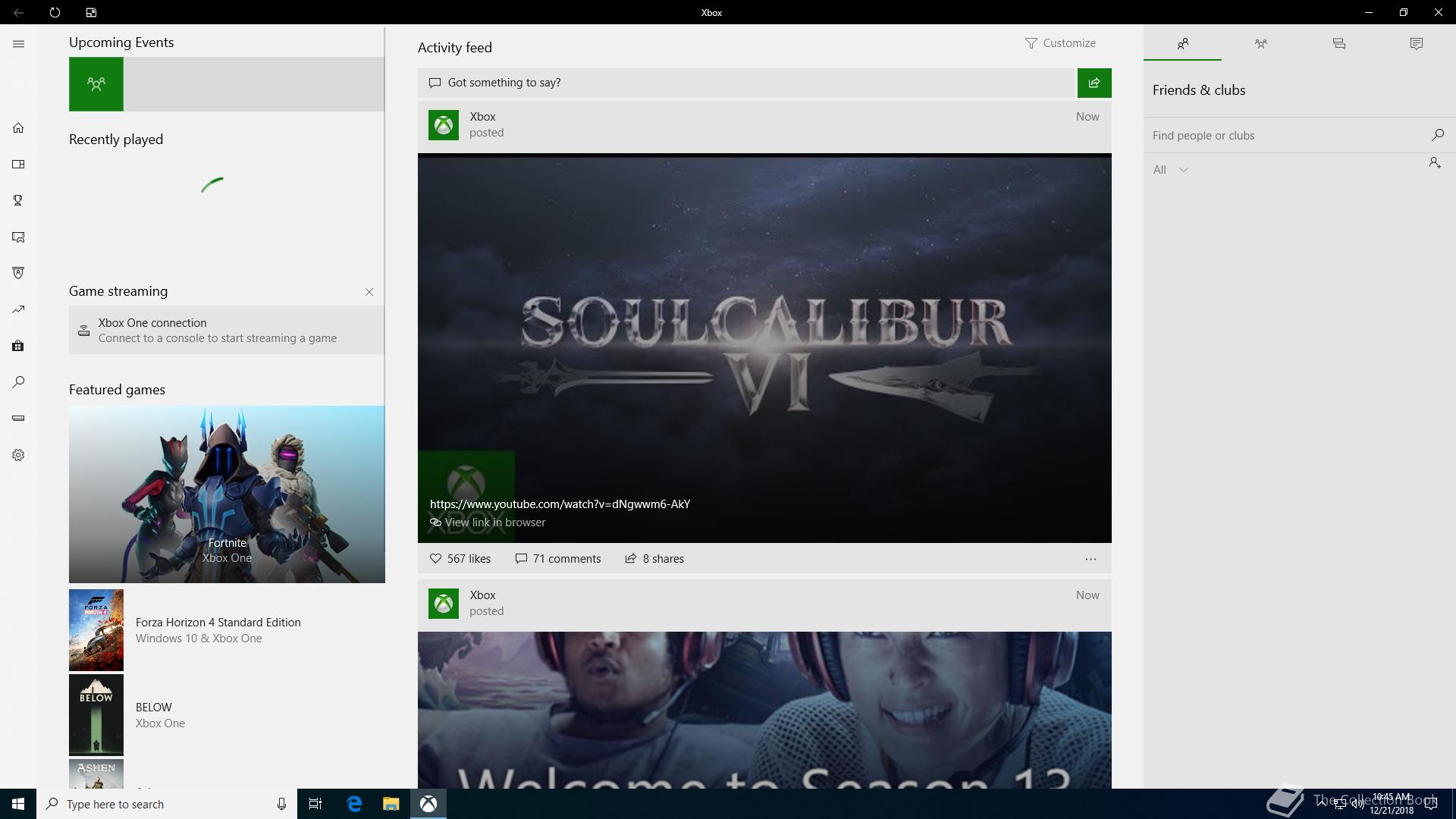Open Search icon in sidebar
This screenshot has height=819, width=1456.
pyautogui.click(x=18, y=382)
